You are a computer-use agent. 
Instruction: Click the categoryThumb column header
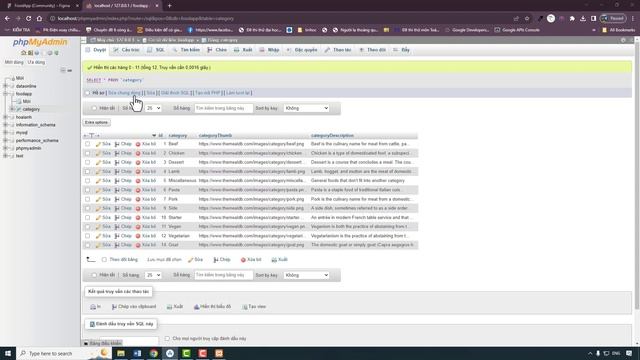pyautogui.click(x=215, y=136)
